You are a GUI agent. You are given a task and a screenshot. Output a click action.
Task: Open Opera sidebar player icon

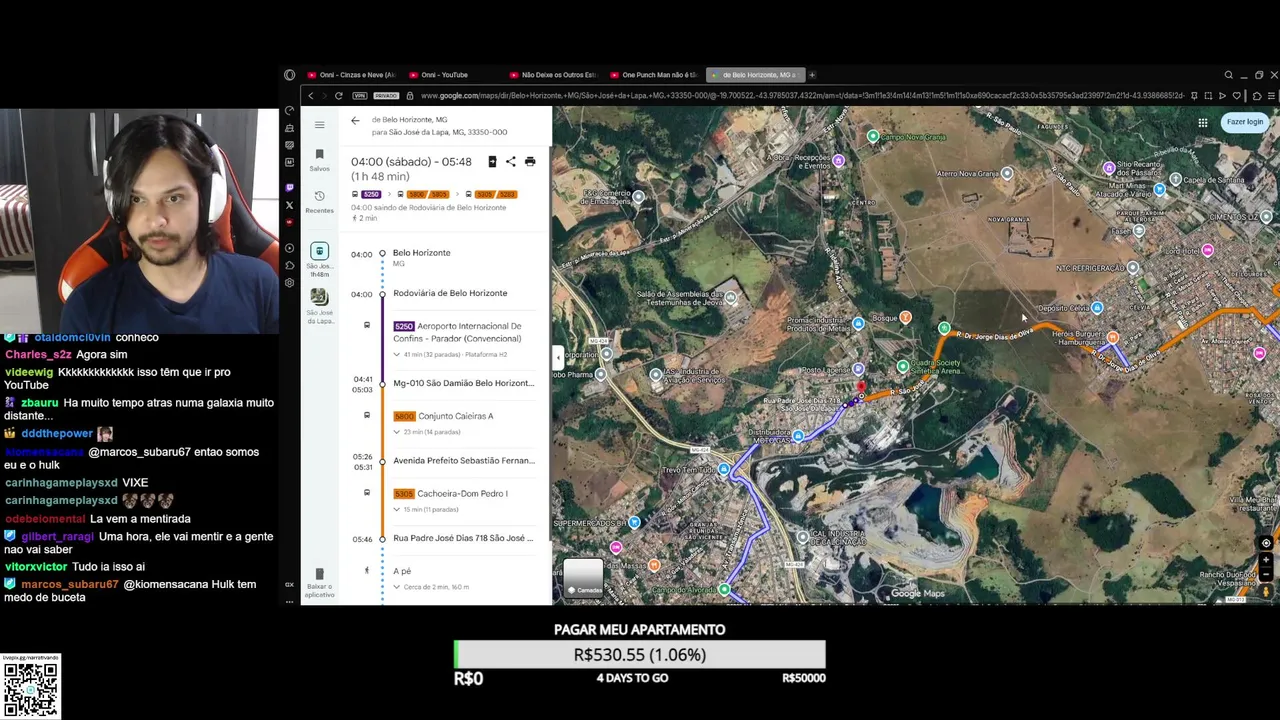click(290, 248)
